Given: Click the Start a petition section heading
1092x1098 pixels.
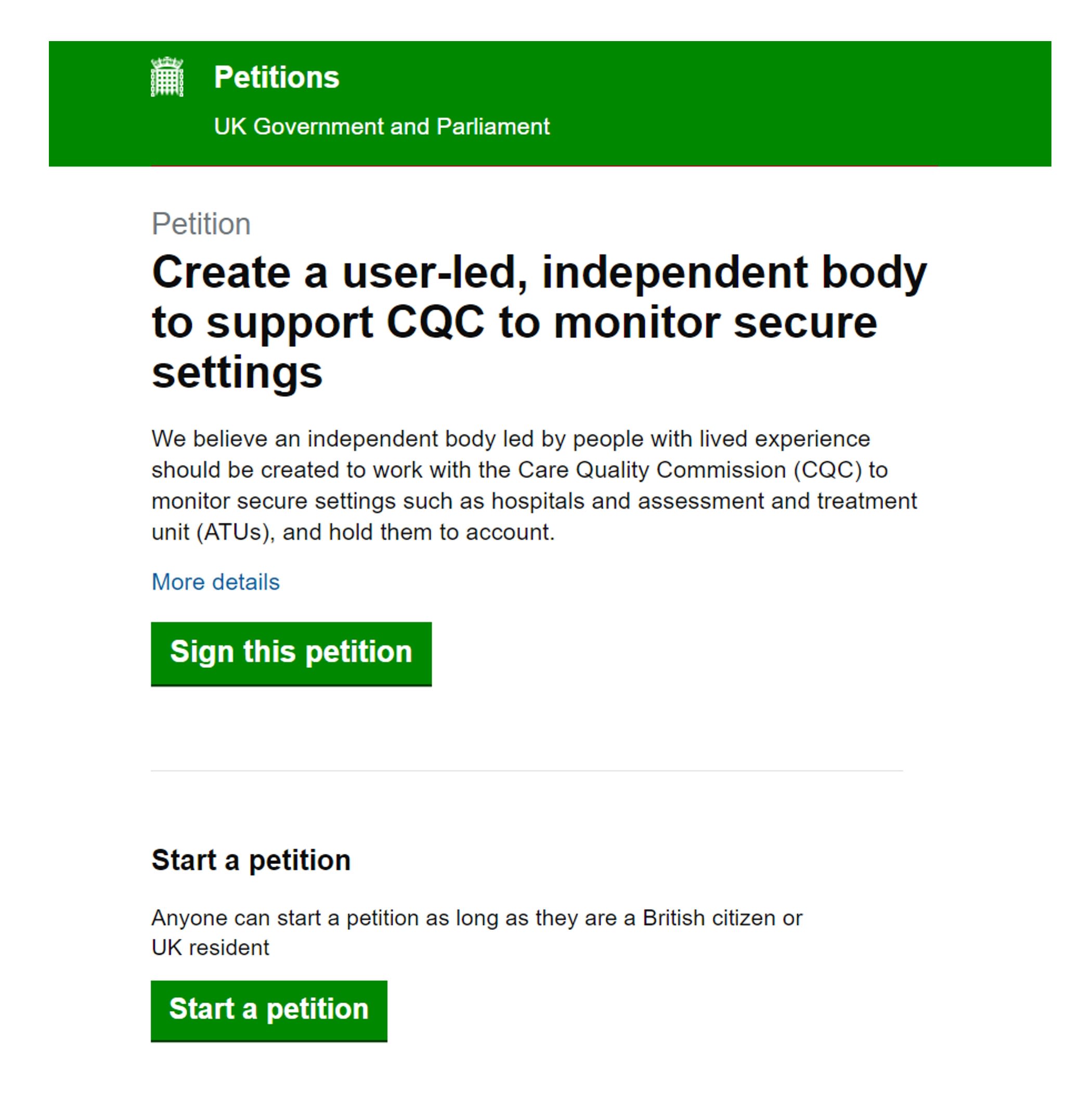Looking at the screenshot, I should click(251, 860).
